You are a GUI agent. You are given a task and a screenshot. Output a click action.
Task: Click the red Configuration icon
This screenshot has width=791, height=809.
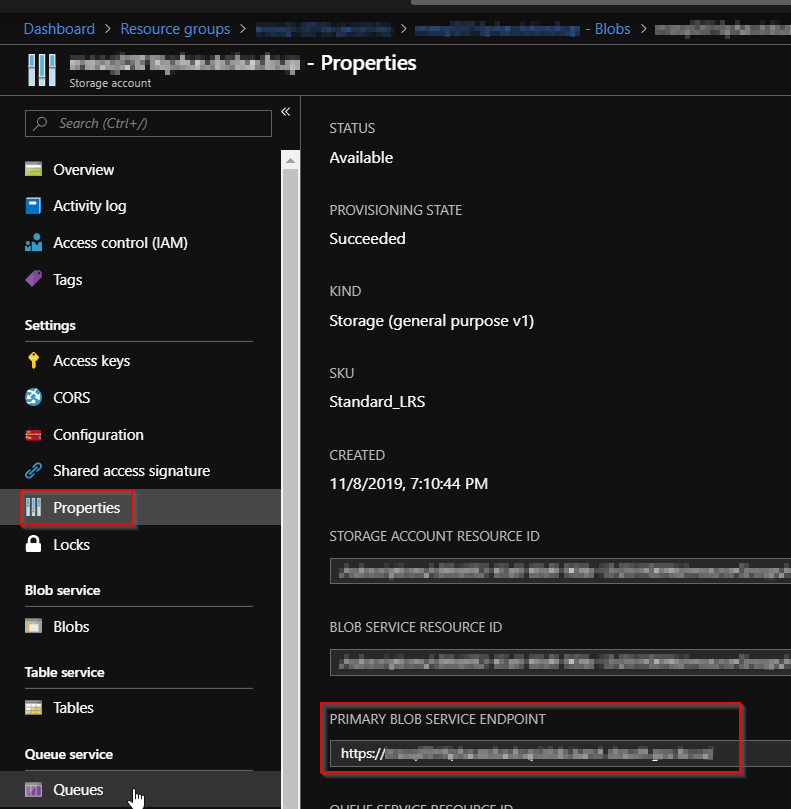coord(34,435)
